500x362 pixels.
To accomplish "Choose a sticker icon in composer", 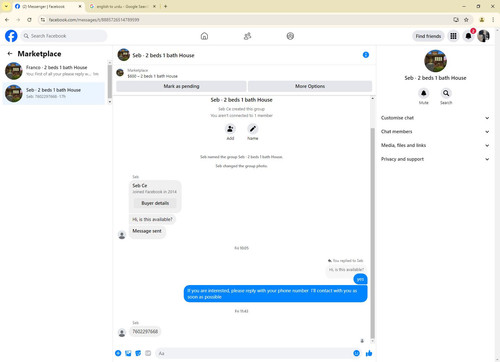I will (x=138, y=353).
